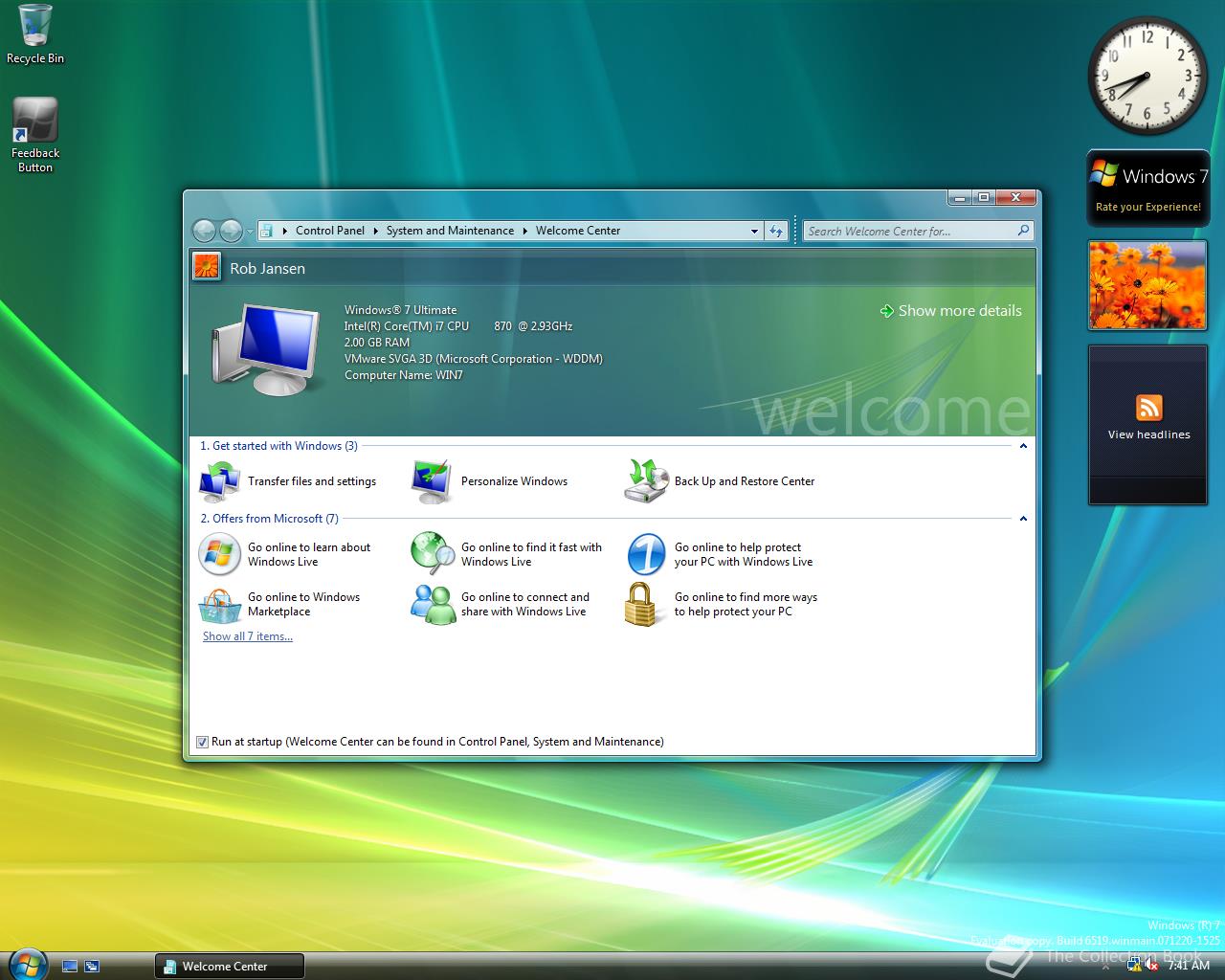Click Rob Jansen user picture
Image resolution: width=1225 pixels, height=980 pixels.
tap(206, 266)
